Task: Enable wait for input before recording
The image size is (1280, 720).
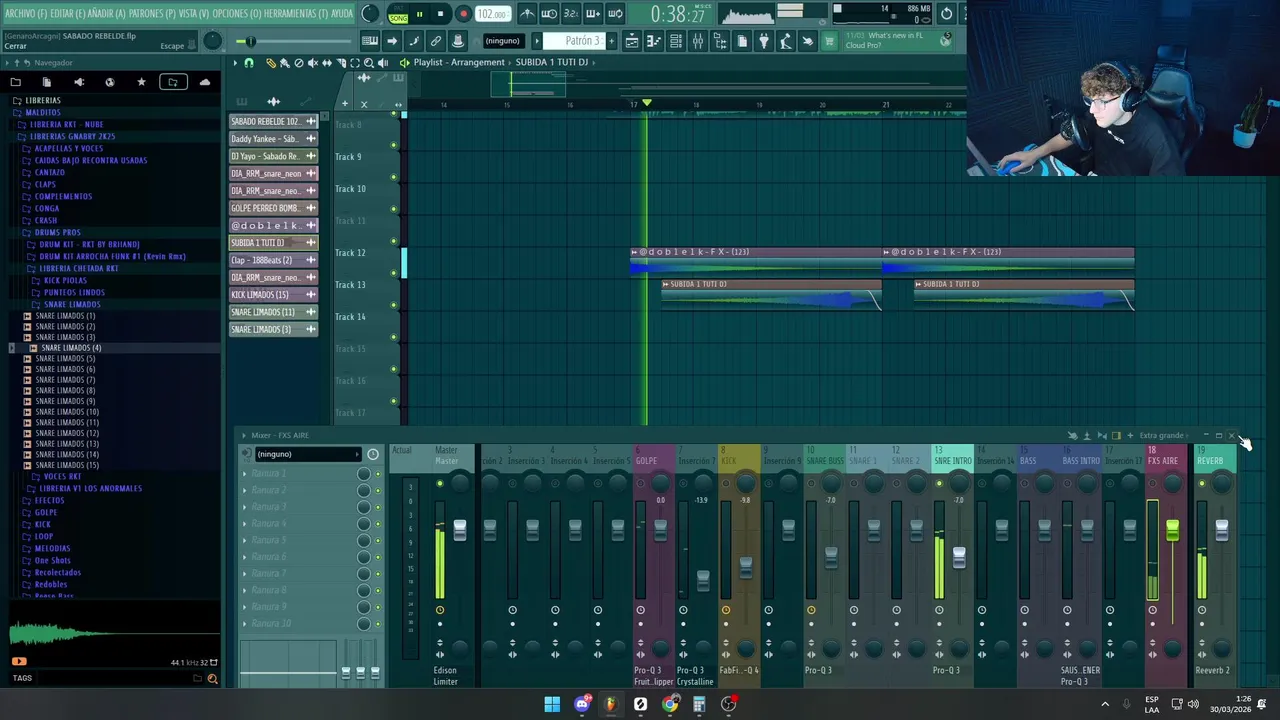Action: [549, 14]
